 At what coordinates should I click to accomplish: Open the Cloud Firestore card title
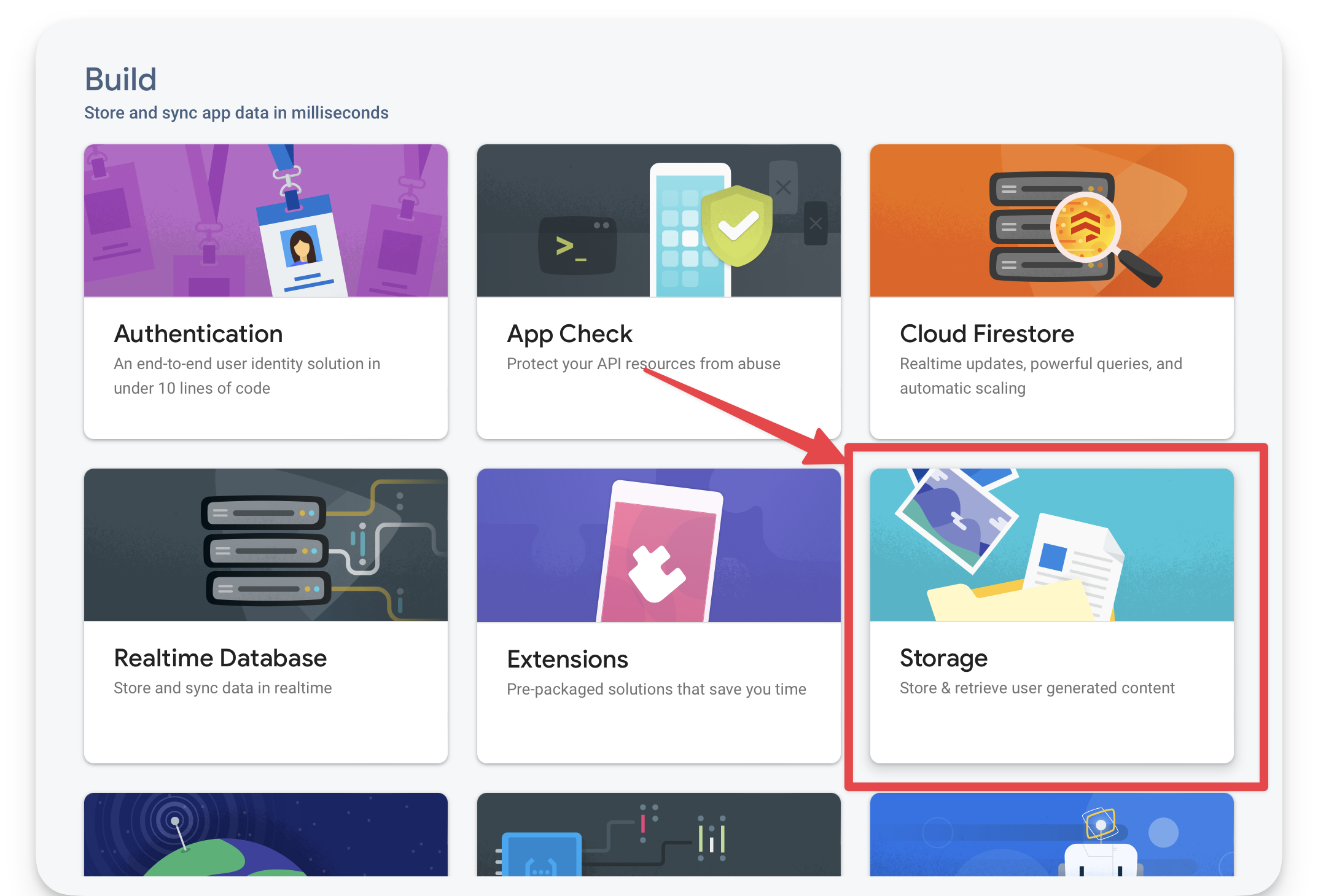pos(986,334)
